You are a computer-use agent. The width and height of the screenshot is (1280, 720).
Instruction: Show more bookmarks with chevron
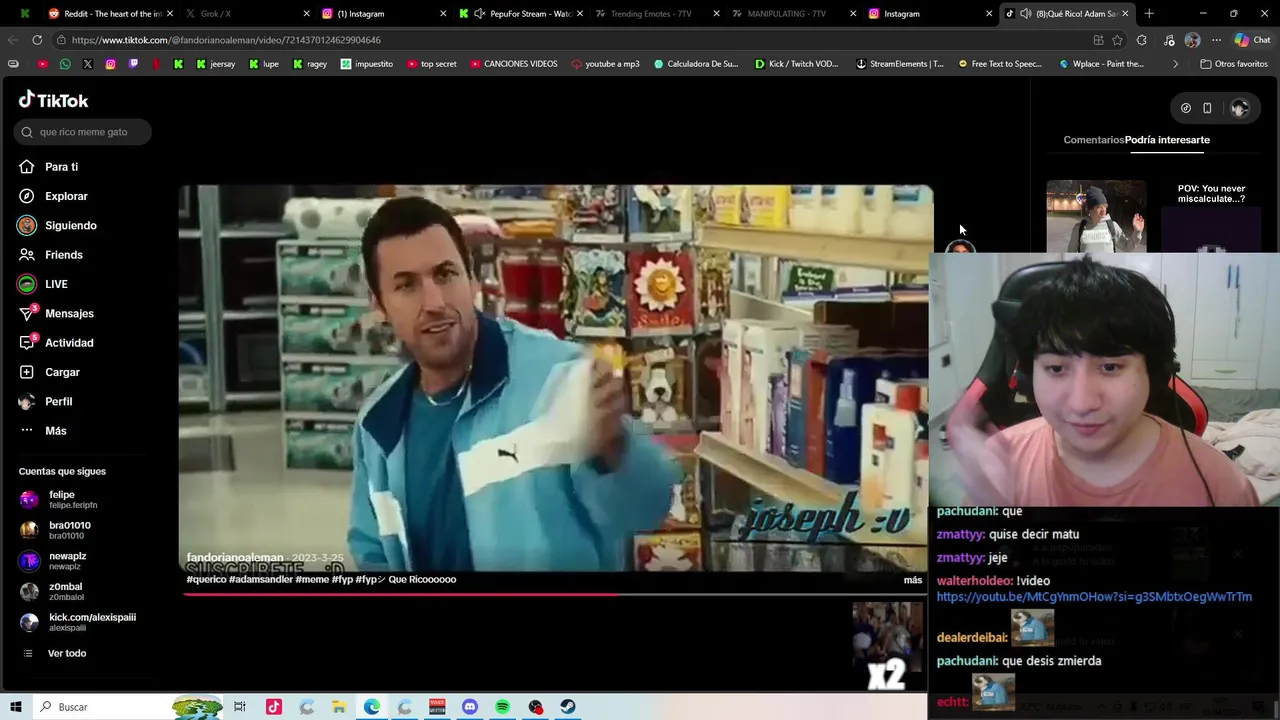pyautogui.click(x=1175, y=64)
